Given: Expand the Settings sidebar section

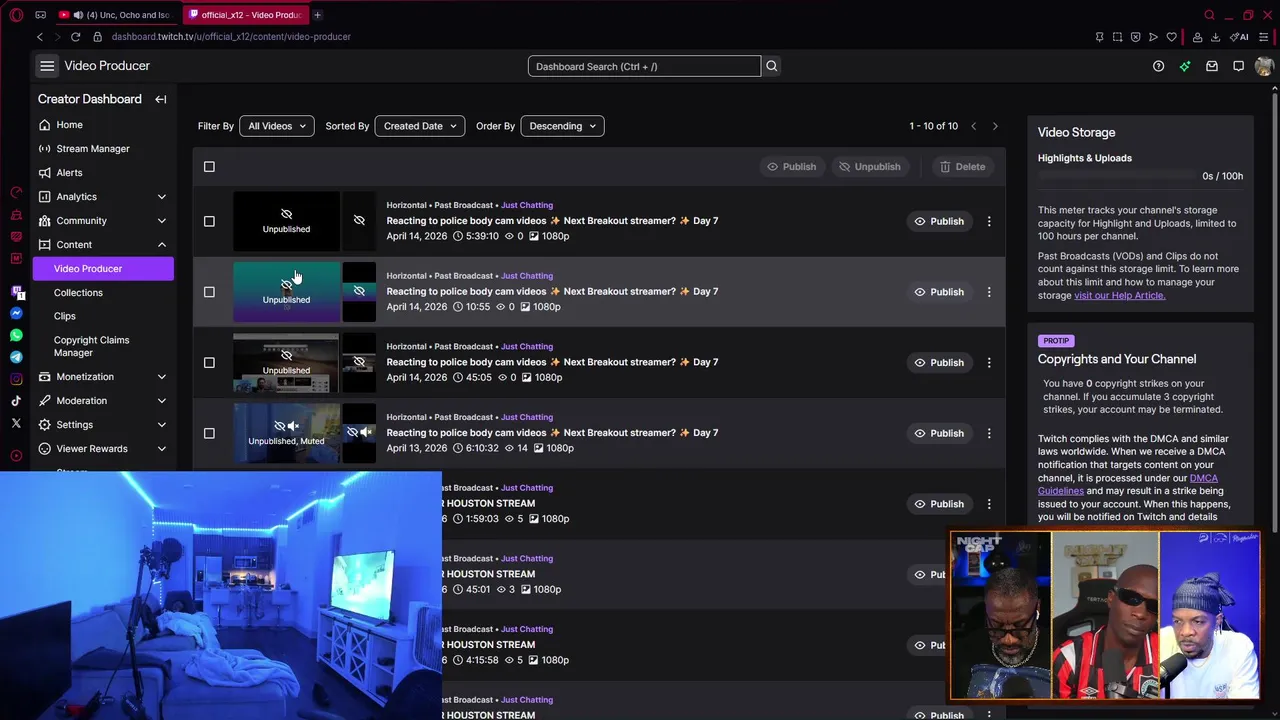Looking at the screenshot, I should point(103,425).
